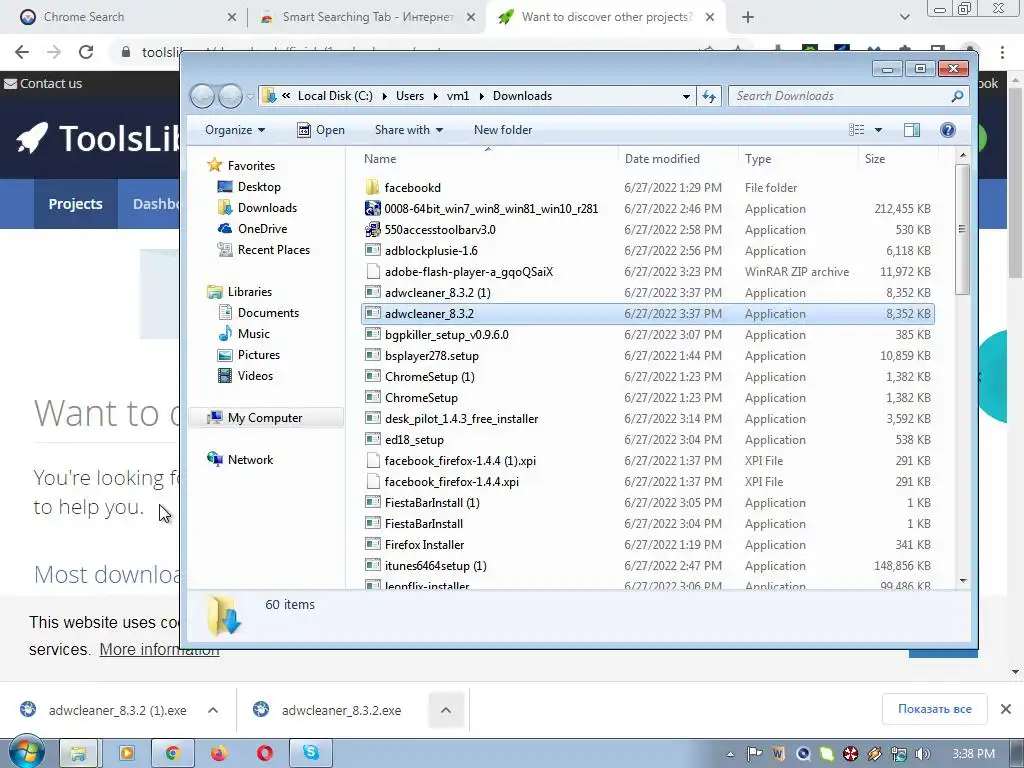The width and height of the screenshot is (1024, 768).
Task: Open Firefox from the taskbar
Action: coord(218,753)
